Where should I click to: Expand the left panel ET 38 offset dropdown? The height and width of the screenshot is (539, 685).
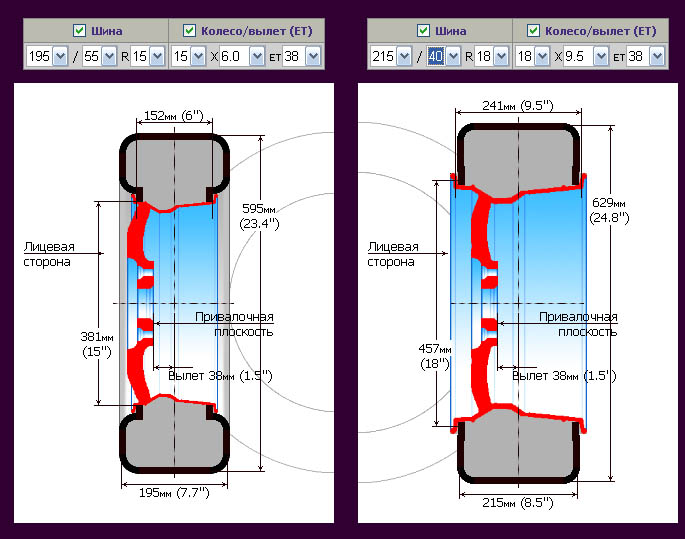click(299, 56)
